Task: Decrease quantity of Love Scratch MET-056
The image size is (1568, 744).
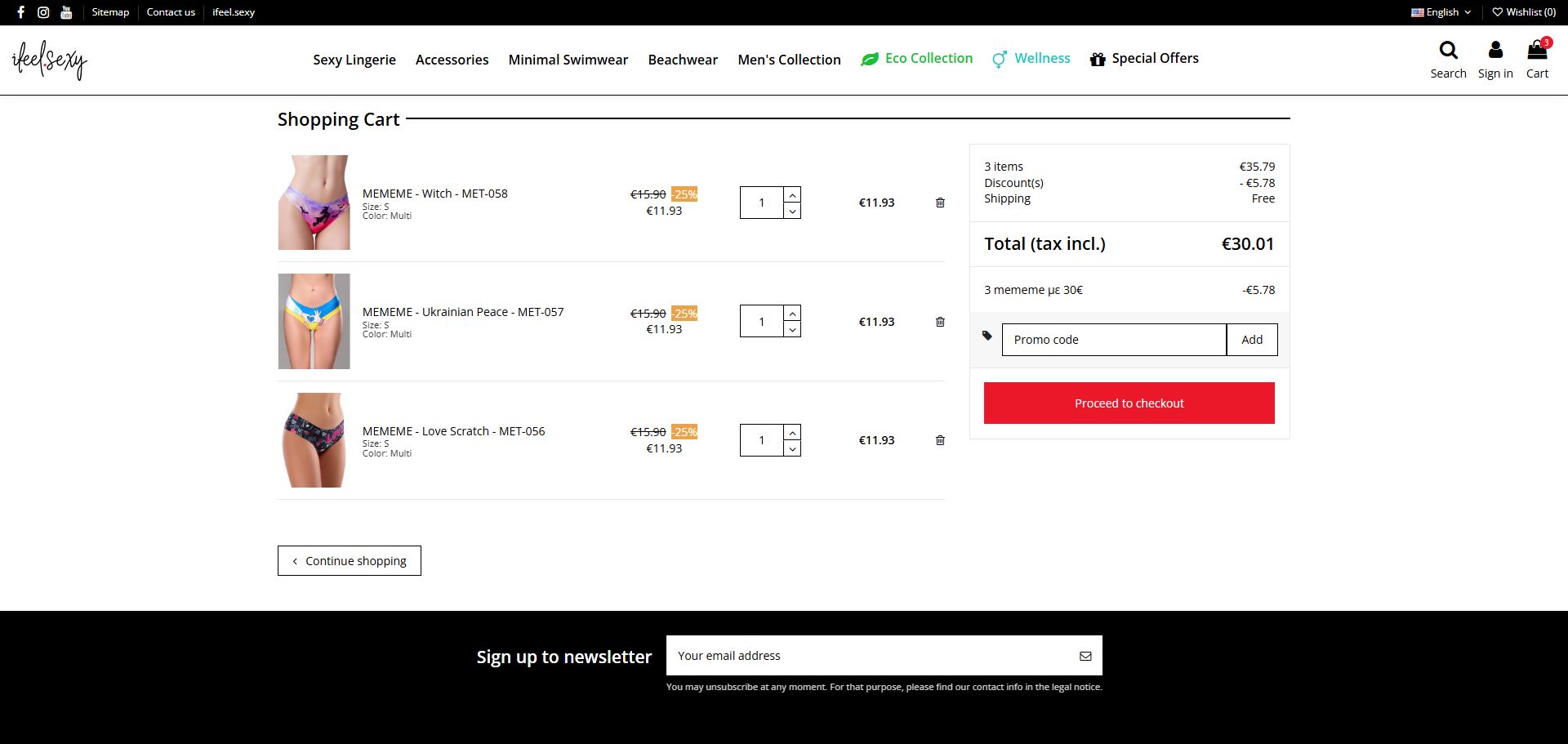Action: 792,448
